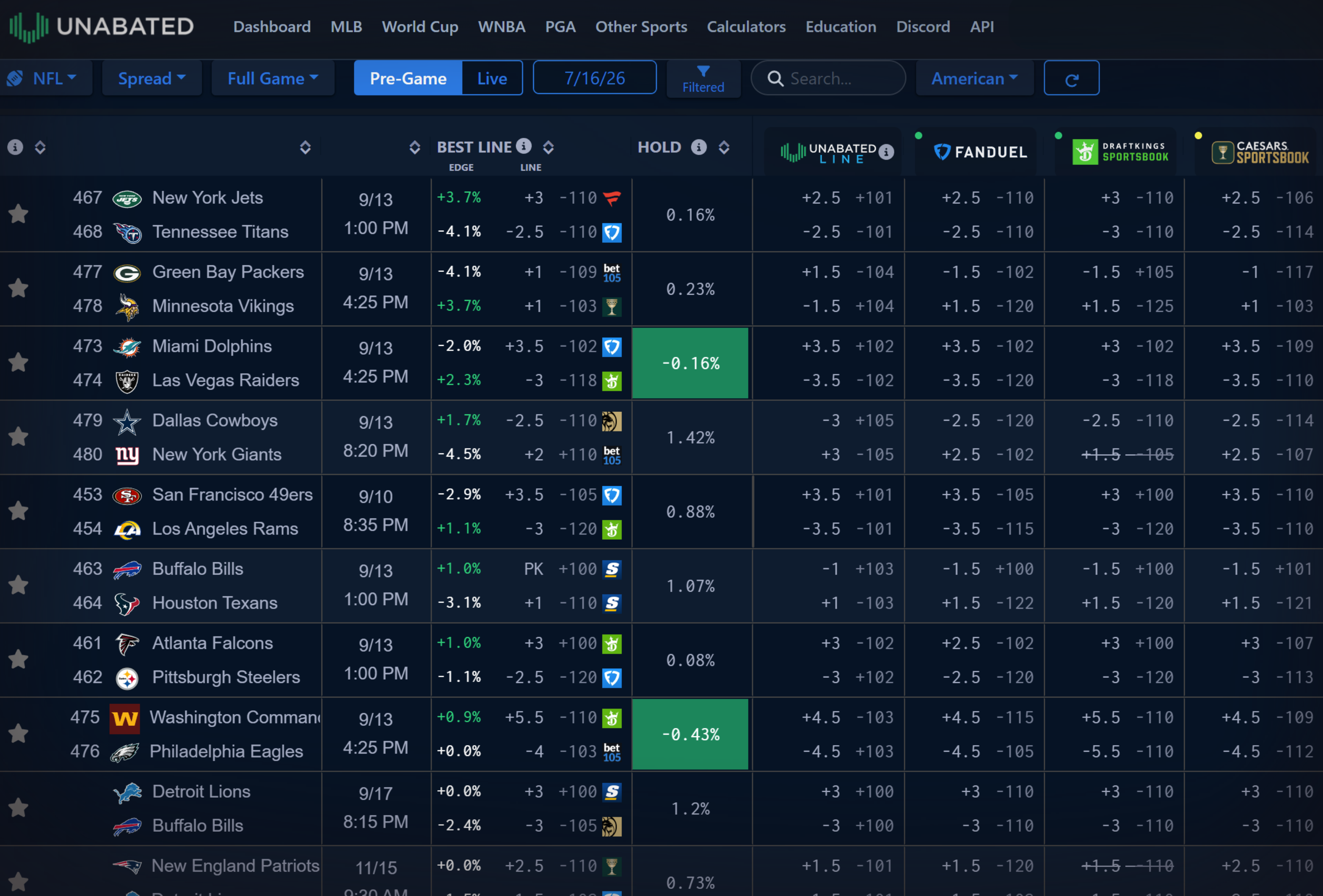
Task: Click the bet105 icon on Packers row
Action: coord(612,273)
